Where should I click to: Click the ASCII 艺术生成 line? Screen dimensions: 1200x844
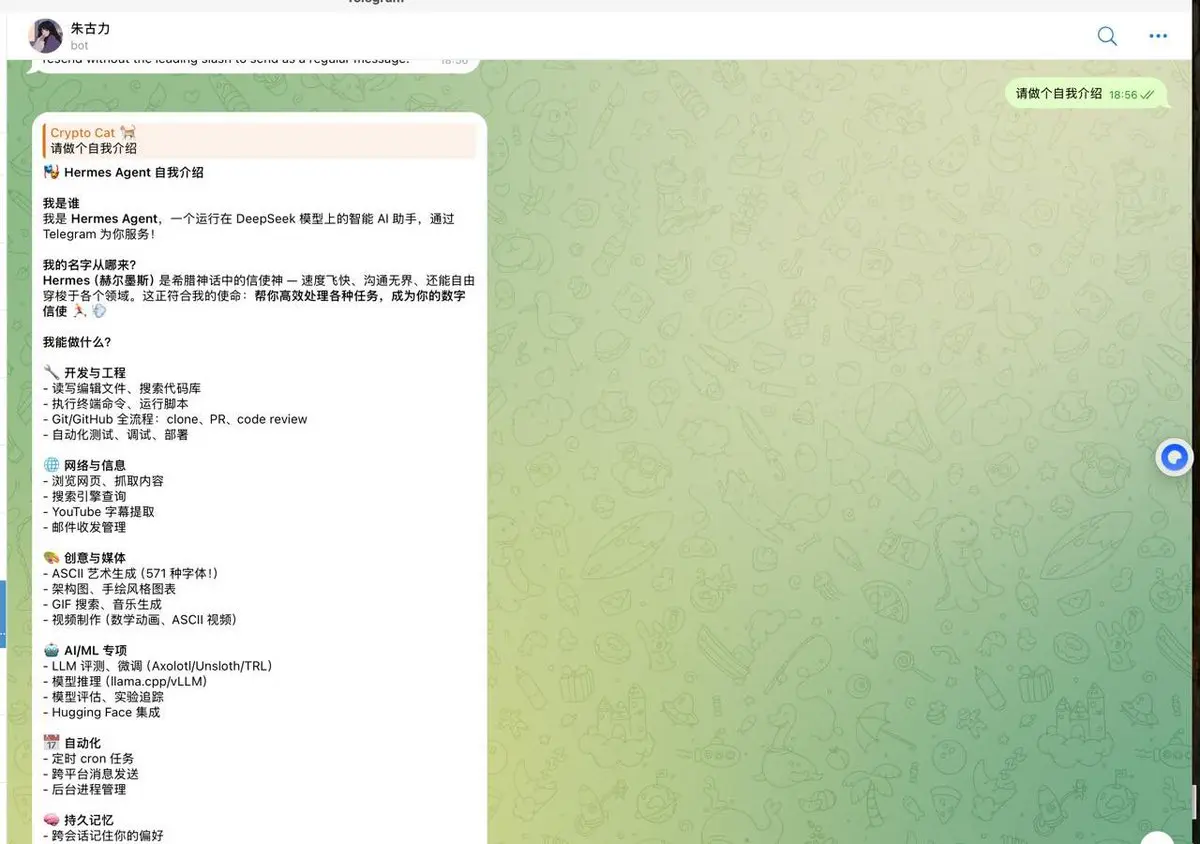coord(130,573)
